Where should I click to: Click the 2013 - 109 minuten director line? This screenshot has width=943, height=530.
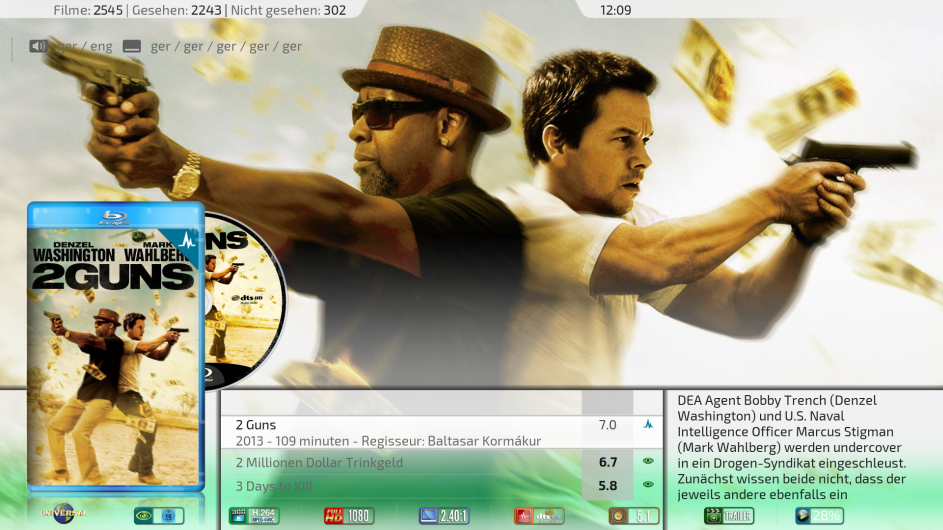pyautogui.click(x=389, y=441)
